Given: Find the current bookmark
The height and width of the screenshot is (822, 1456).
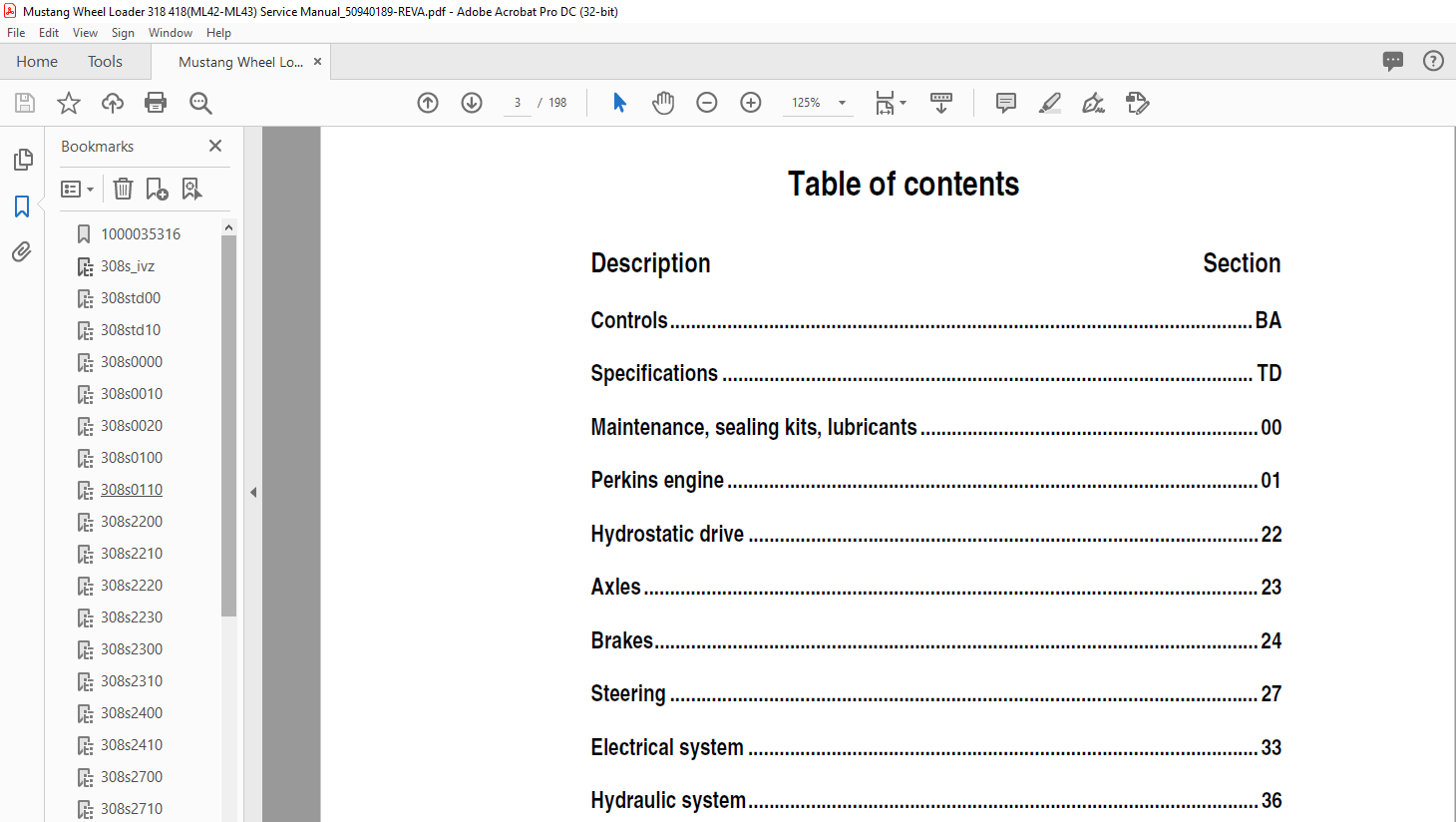Looking at the screenshot, I should (x=191, y=189).
